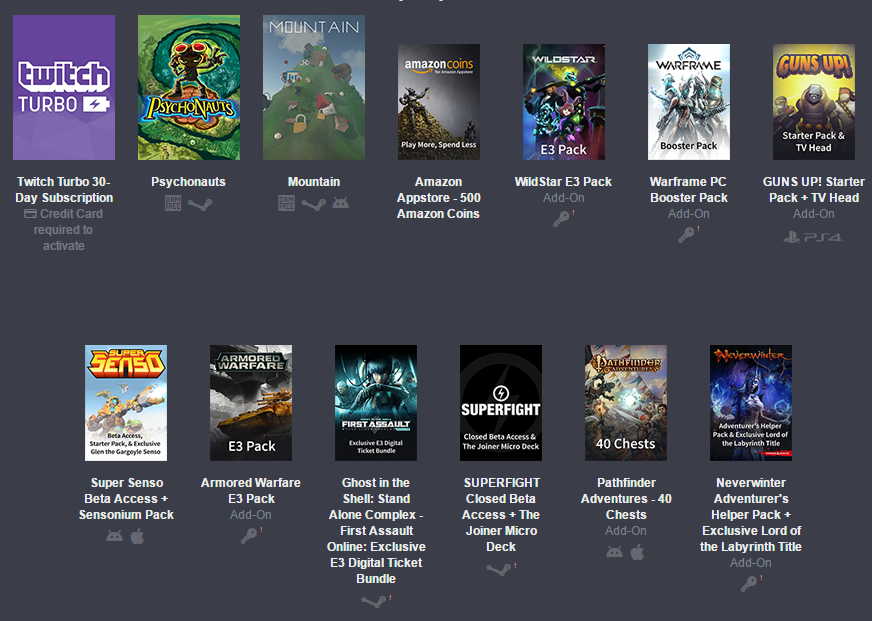Click "Credit Card required to activate" note

pos(64,230)
